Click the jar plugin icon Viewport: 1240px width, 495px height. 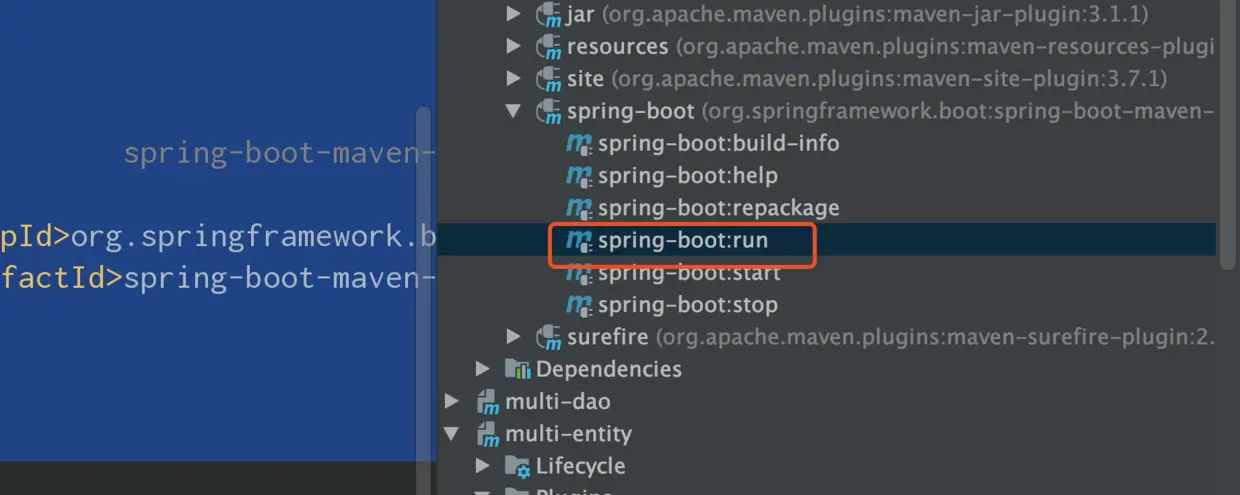pos(548,15)
